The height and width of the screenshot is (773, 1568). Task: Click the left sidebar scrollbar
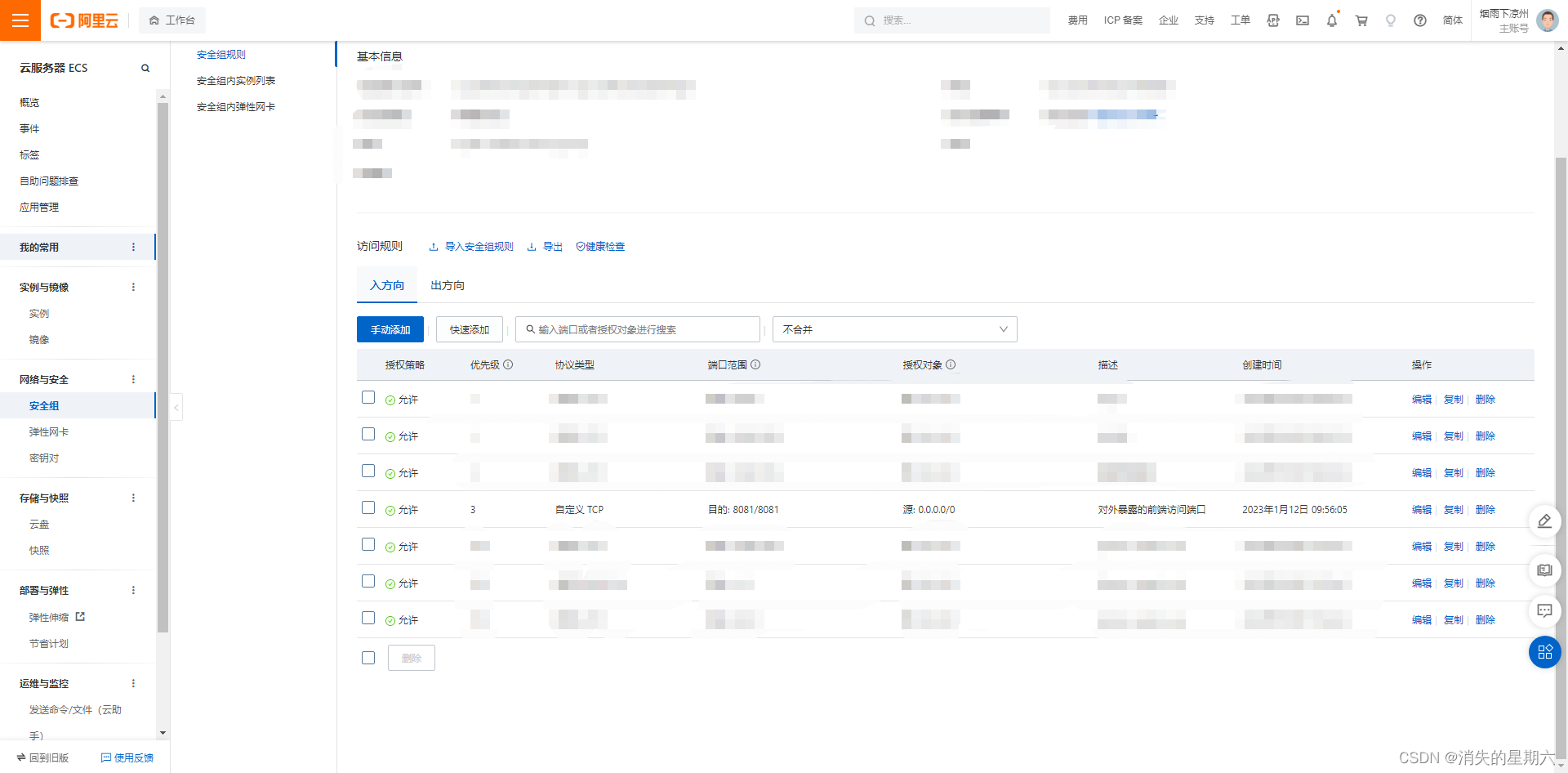click(x=163, y=368)
